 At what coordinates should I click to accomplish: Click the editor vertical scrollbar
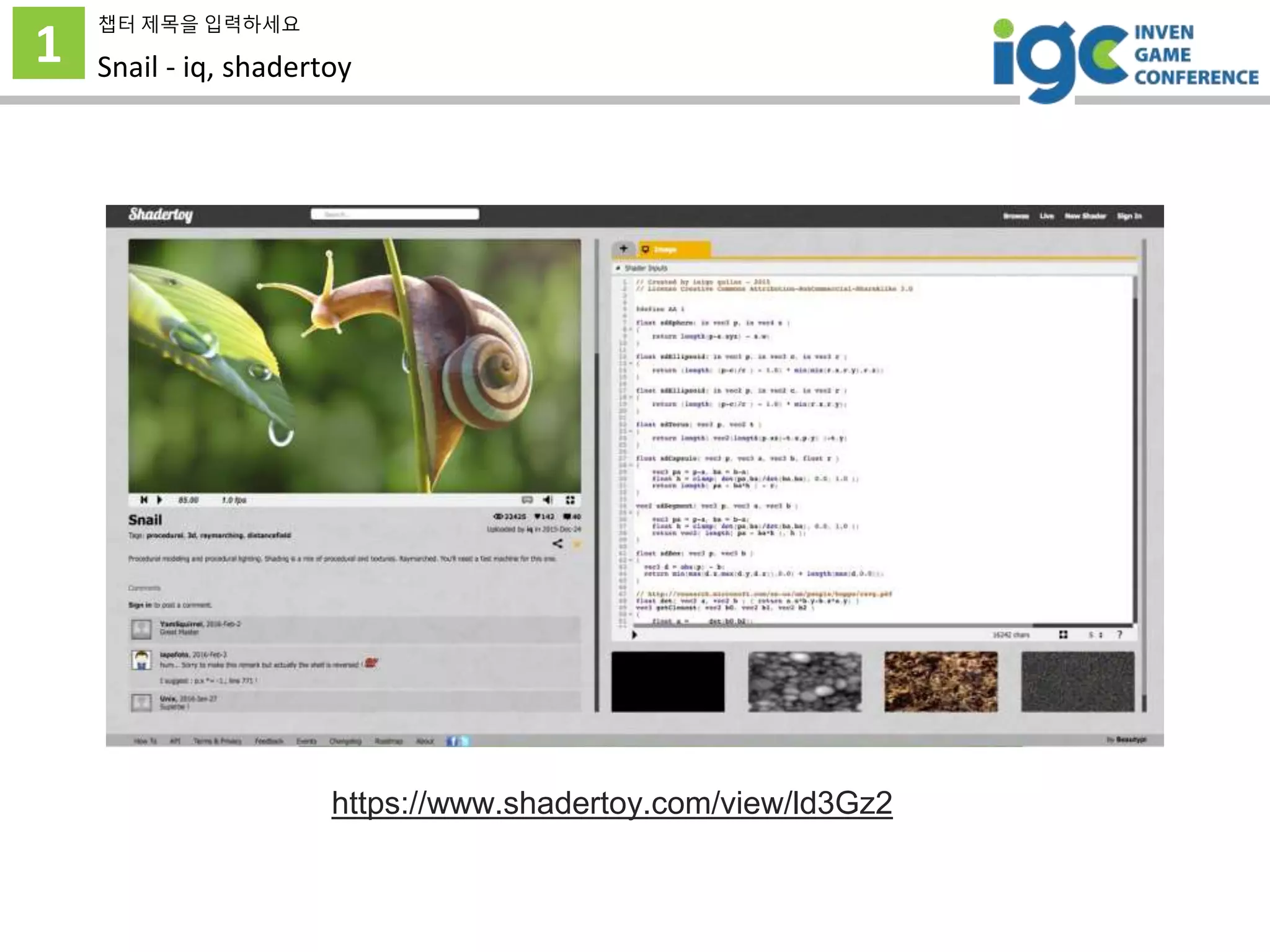click(1135, 449)
